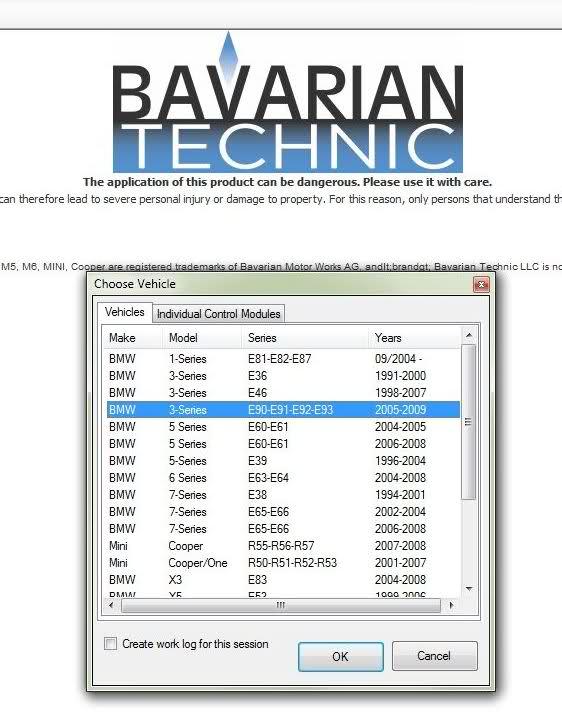Click the vehicle list scroll-up arrow
The width and height of the screenshot is (562, 719).
click(468, 336)
